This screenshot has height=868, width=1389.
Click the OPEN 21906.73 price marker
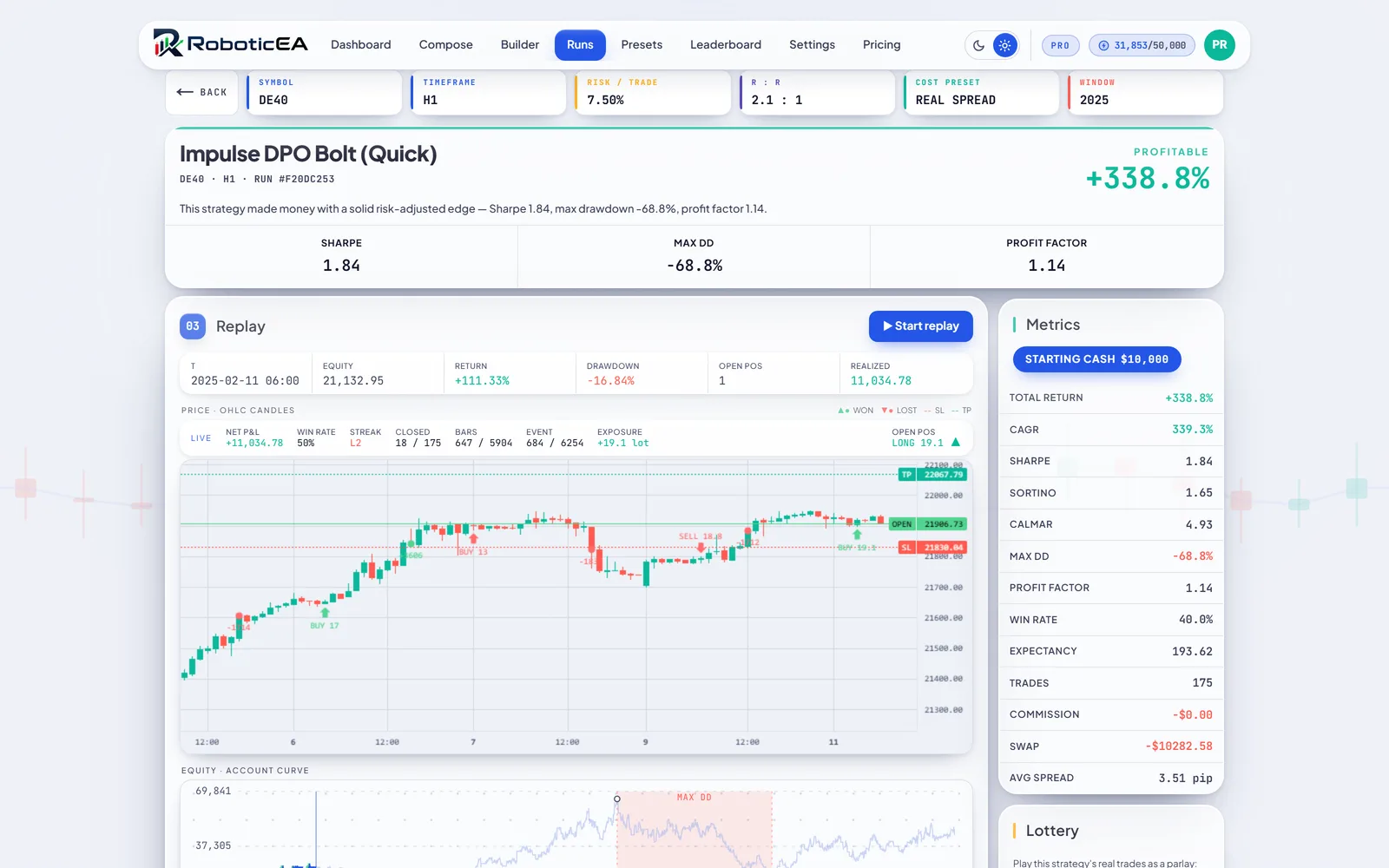[x=928, y=524]
